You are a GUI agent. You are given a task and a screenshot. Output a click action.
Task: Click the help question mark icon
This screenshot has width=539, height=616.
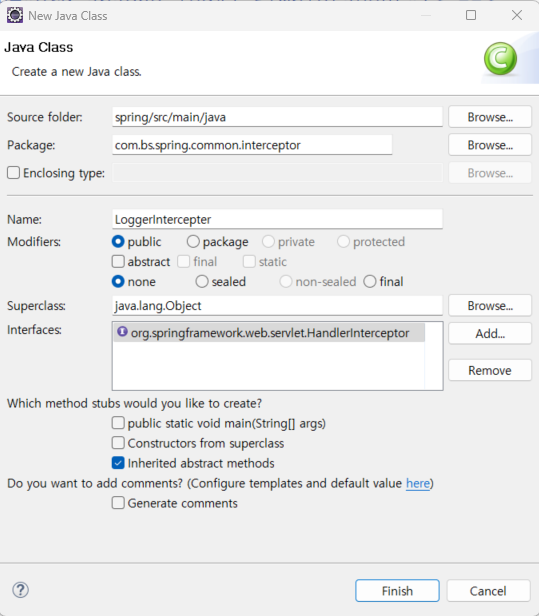tap(20, 590)
